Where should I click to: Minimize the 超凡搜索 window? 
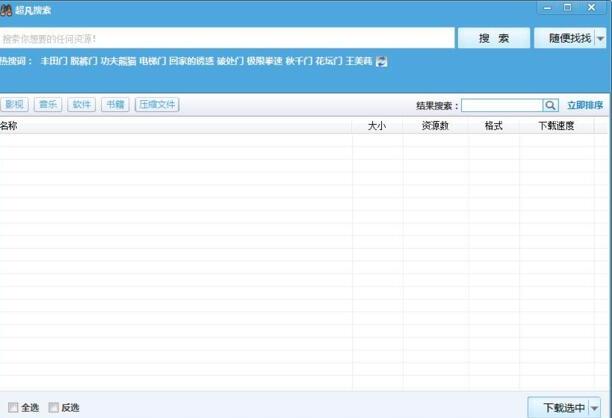[548, 8]
